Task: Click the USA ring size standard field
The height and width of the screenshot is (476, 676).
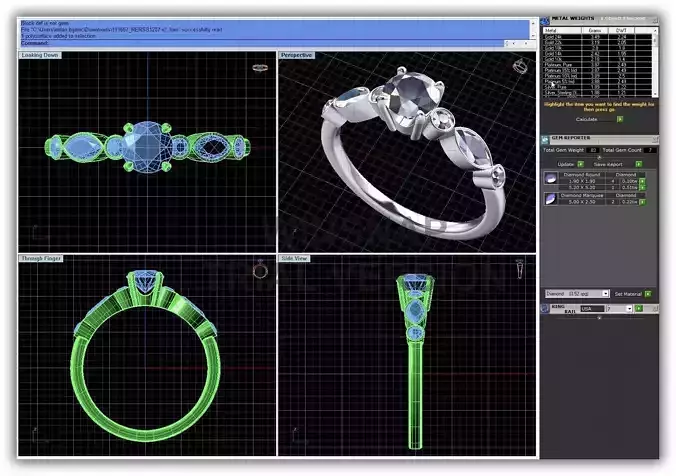Action: pos(592,308)
